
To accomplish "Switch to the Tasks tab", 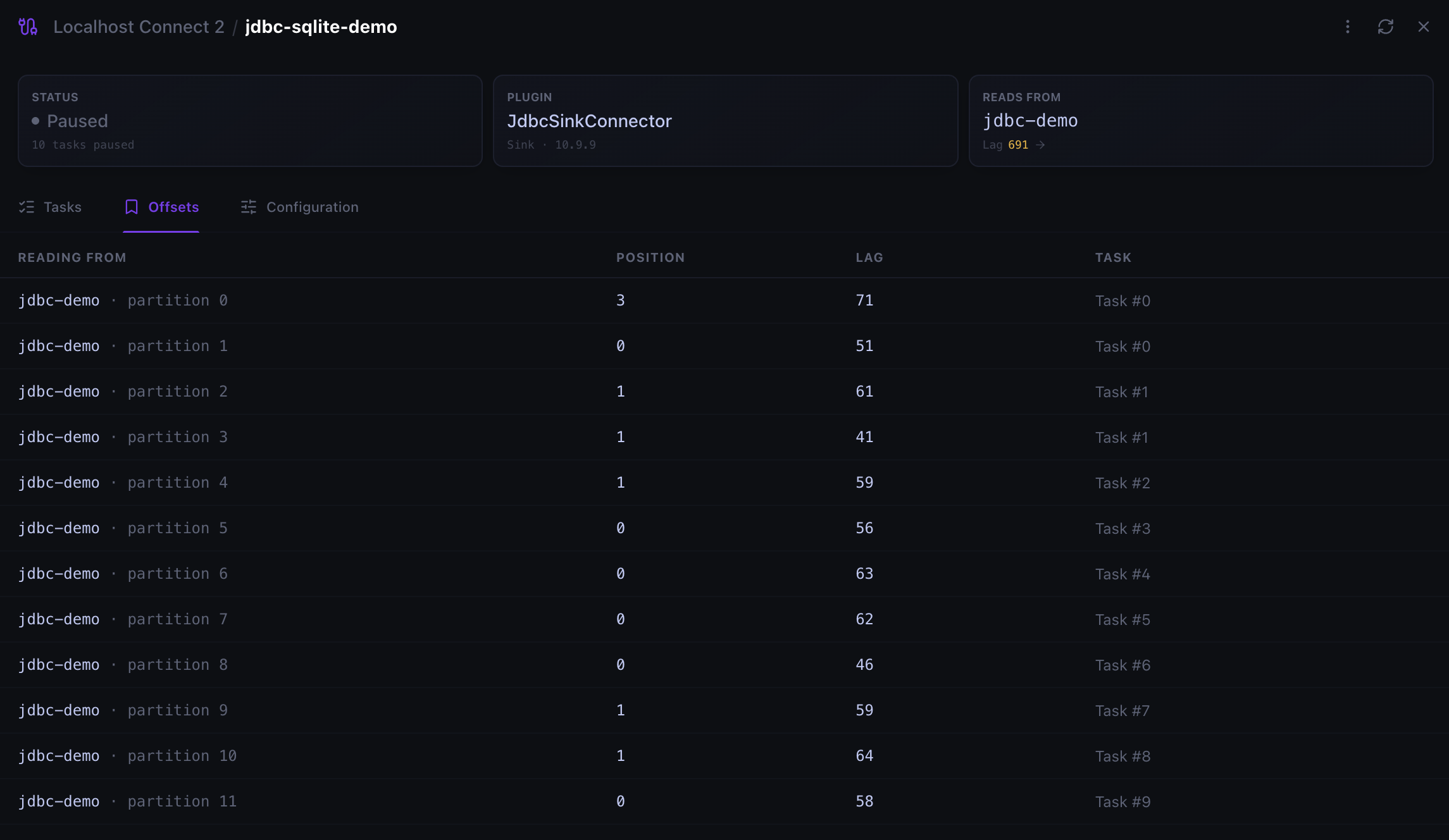I will (x=50, y=207).
